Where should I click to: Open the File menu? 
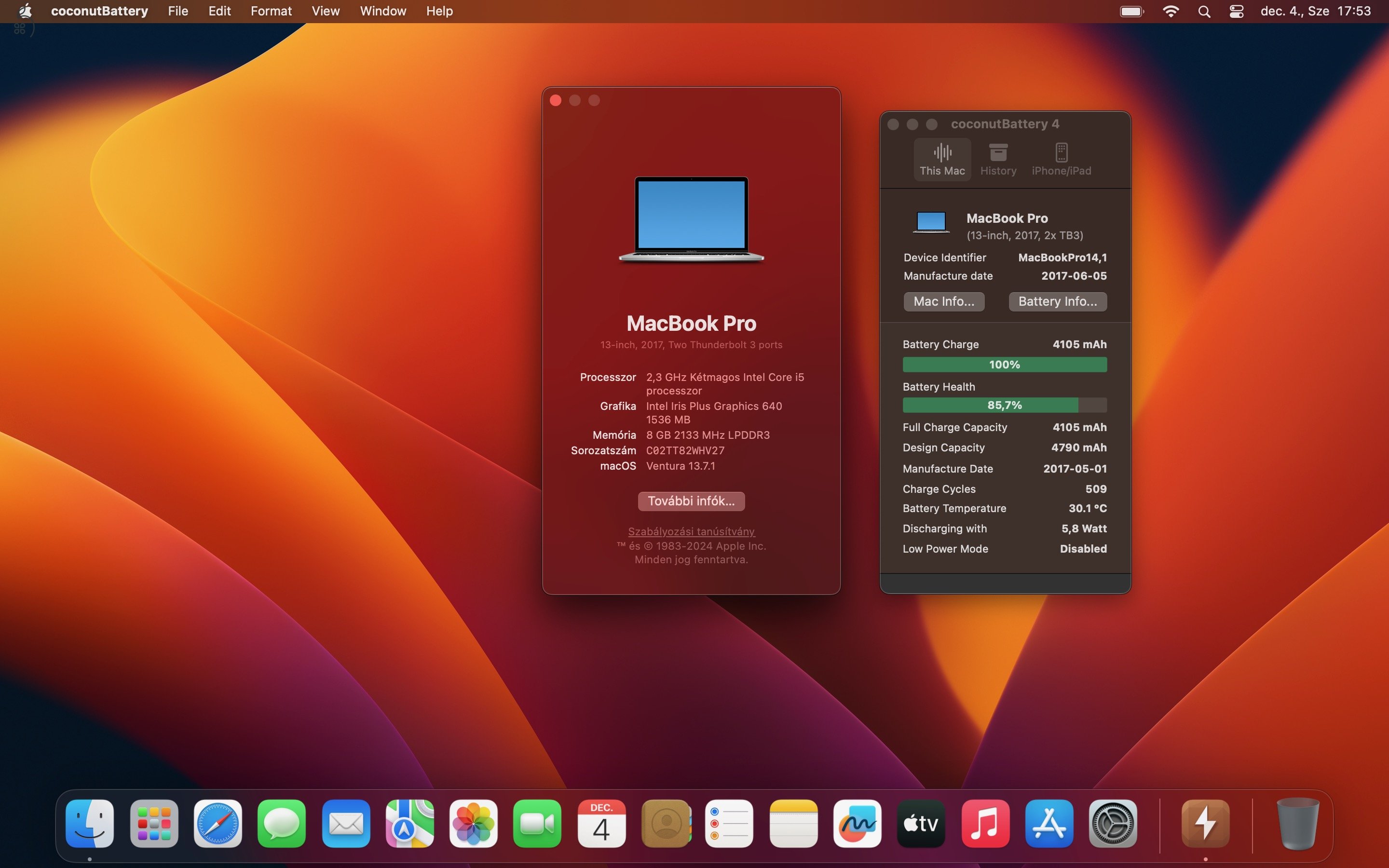point(178,11)
